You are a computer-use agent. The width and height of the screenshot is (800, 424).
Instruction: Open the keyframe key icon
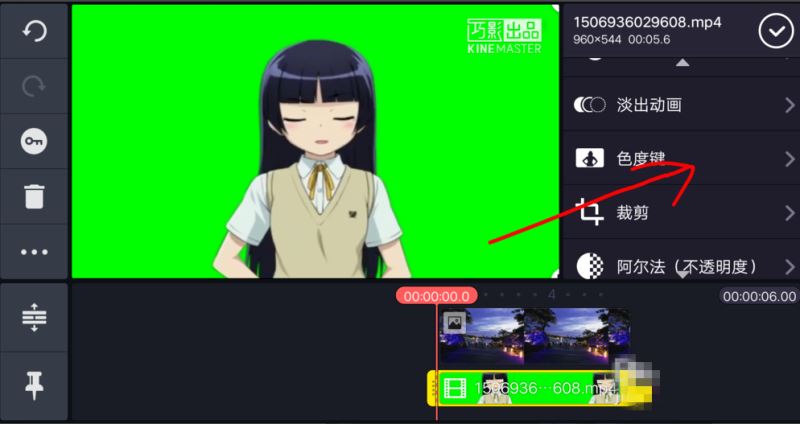(34, 141)
